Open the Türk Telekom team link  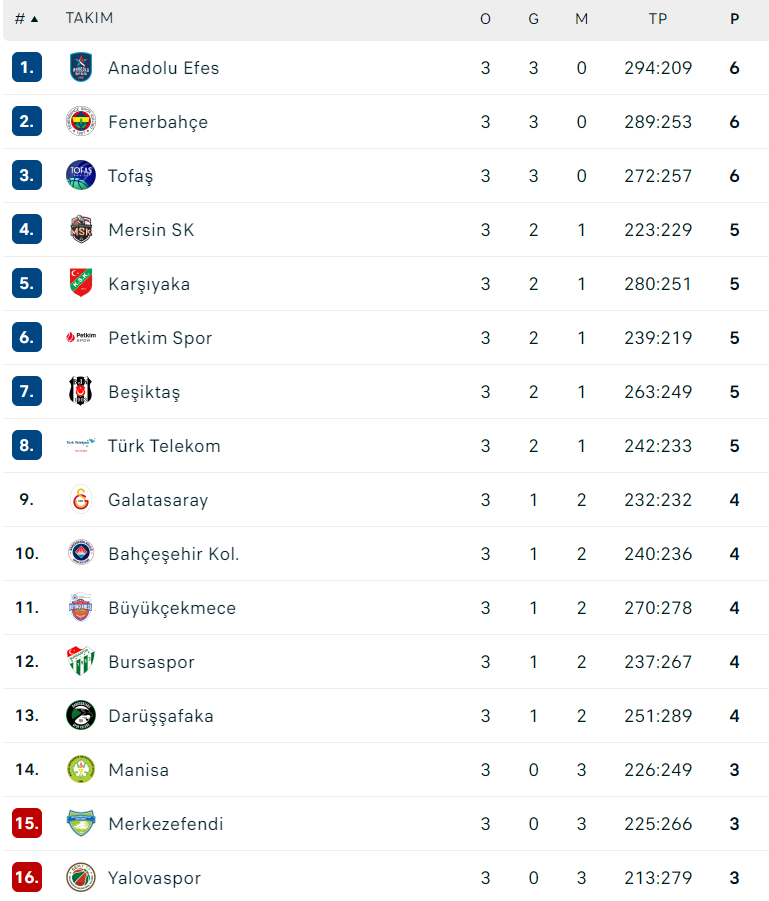pos(164,446)
